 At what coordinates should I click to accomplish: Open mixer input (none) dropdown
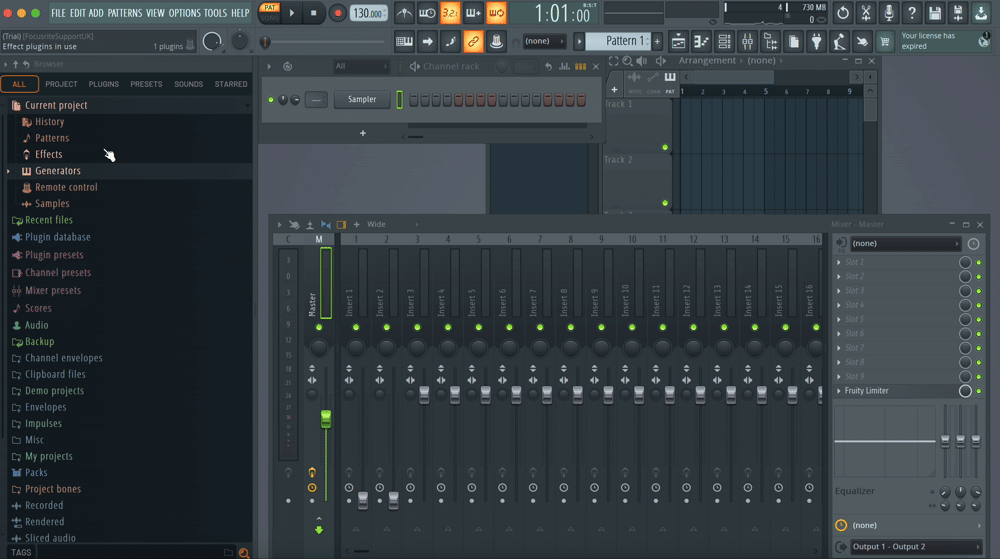click(x=905, y=243)
